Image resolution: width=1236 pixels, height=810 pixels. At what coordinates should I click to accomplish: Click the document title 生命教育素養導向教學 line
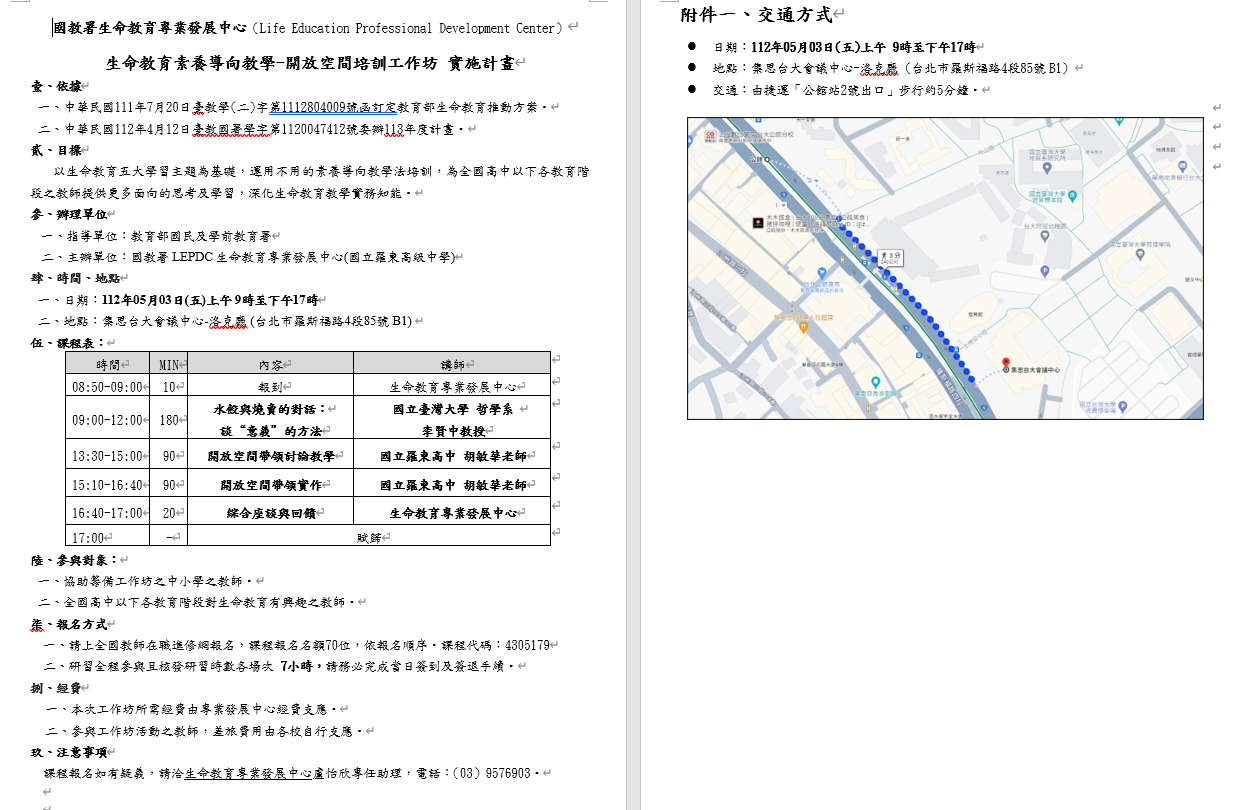(x=310, y=64)
